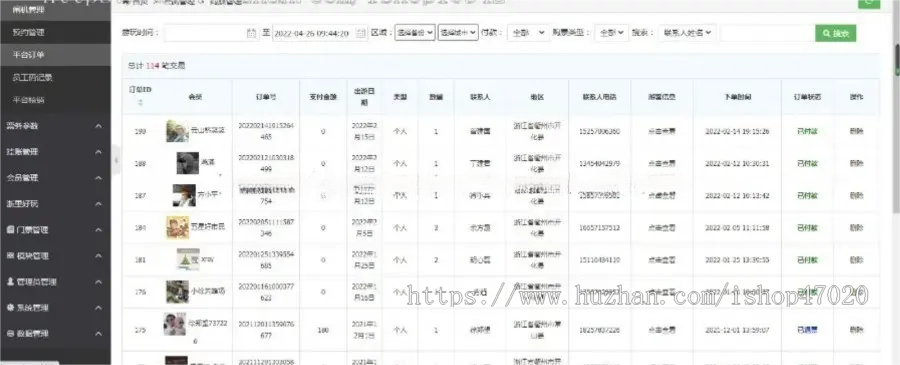Click the 管理员管理 person icon
Image resolution: width=900 pixels, height=365 pixels.
pyautogui.click(x=10, y=282)
